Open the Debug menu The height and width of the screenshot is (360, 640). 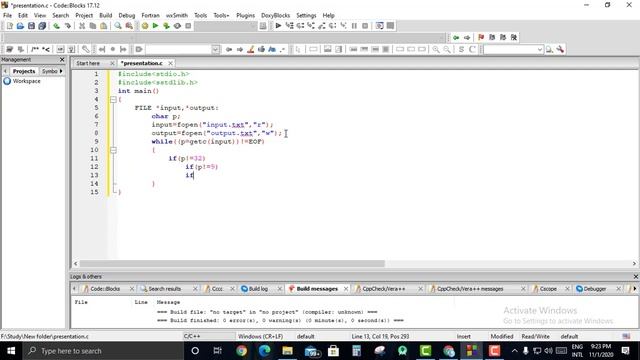[127, 15]
